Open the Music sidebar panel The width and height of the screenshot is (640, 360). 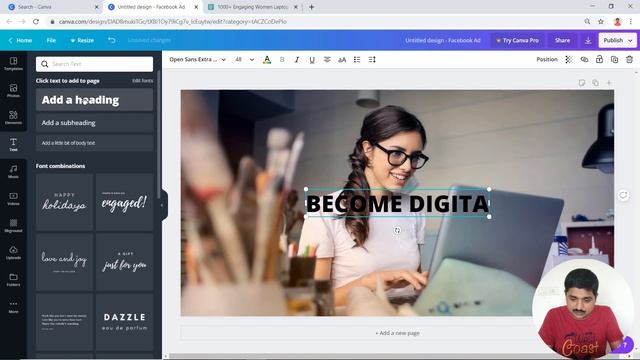13,171
